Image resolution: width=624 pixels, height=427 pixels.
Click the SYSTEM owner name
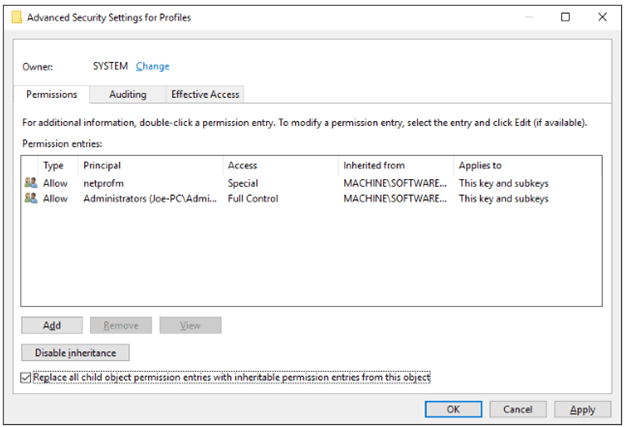(110, 66)
